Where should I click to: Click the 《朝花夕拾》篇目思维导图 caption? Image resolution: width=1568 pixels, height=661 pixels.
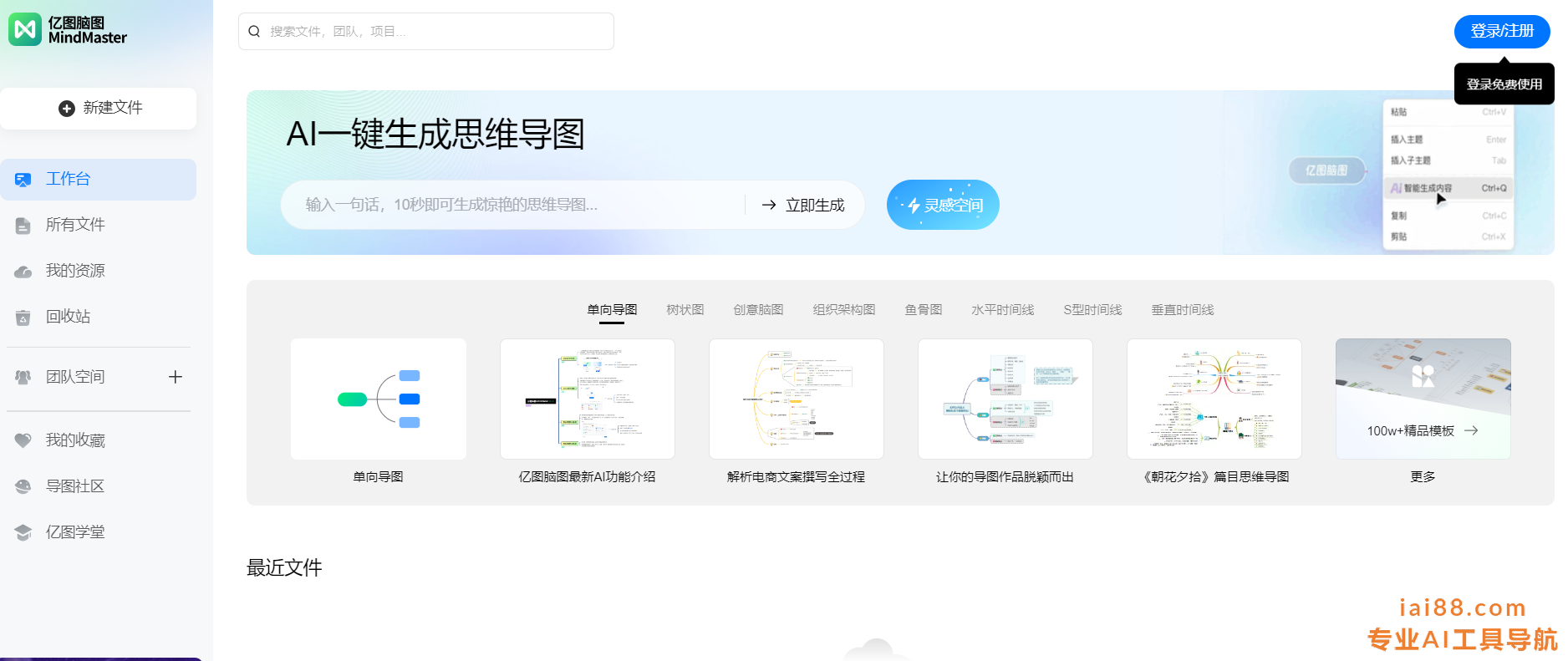(1214, 477)
